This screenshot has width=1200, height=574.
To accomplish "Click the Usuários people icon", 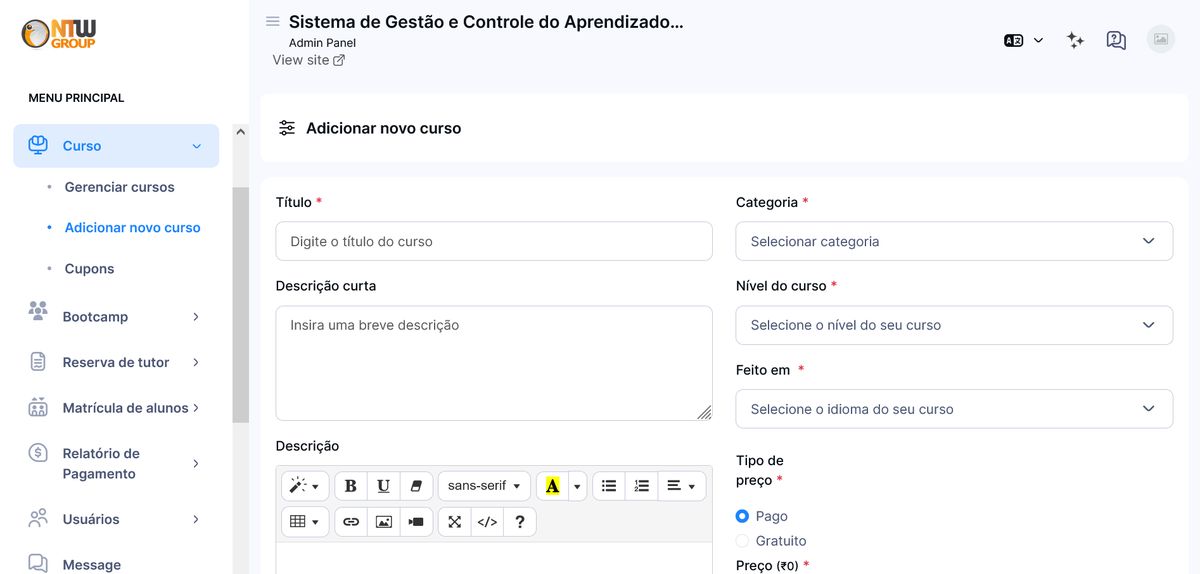I will point(38,518).
